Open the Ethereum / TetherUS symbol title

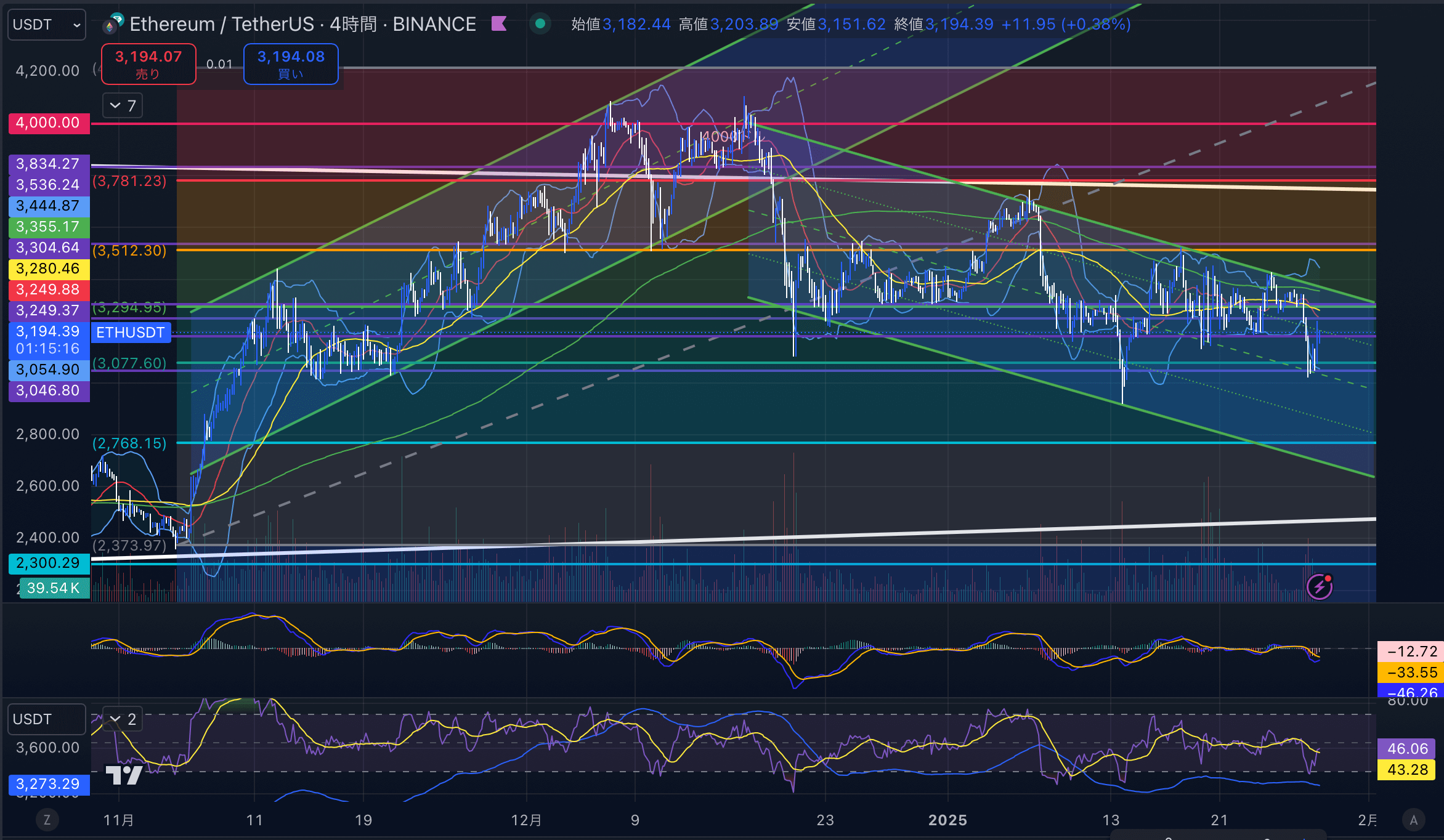(302, 24)
